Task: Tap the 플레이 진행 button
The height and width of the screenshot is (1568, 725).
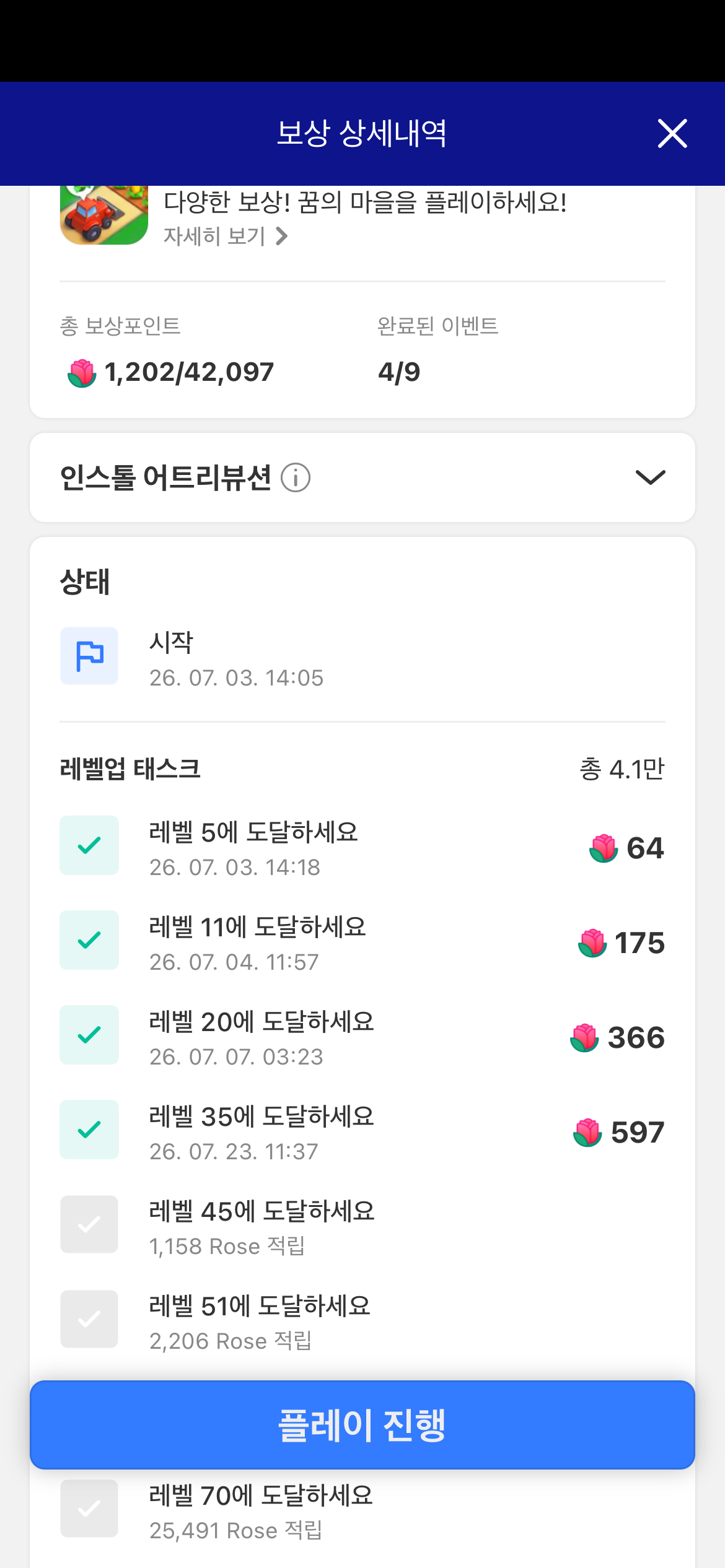Action: tap(362, 1425)
